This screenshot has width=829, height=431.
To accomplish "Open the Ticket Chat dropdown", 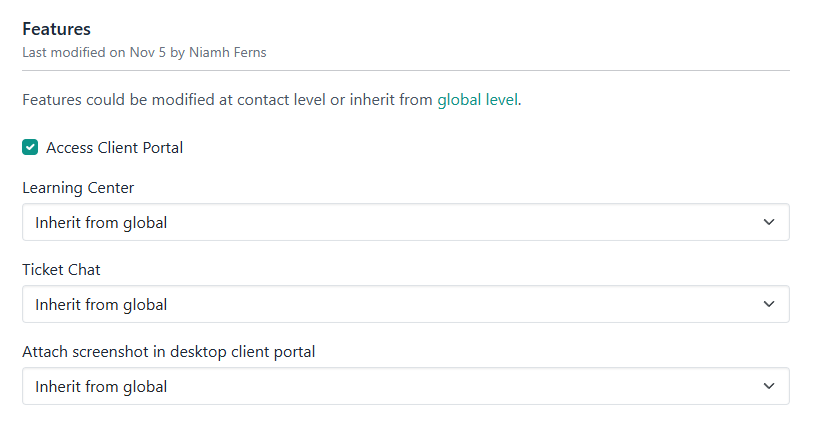I will [x=405, y=304].
